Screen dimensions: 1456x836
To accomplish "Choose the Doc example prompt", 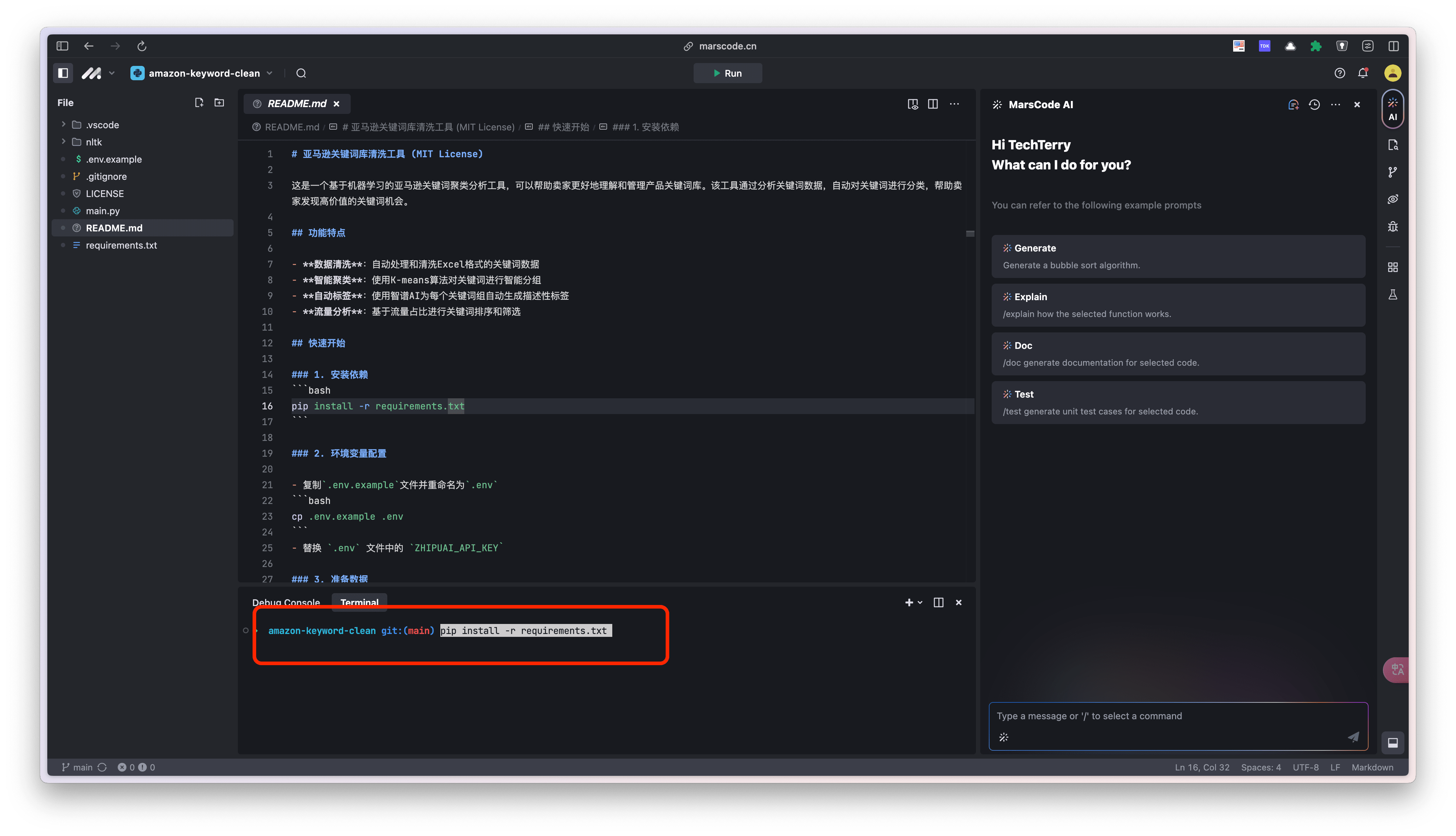I will click(x=1178, y=354).
